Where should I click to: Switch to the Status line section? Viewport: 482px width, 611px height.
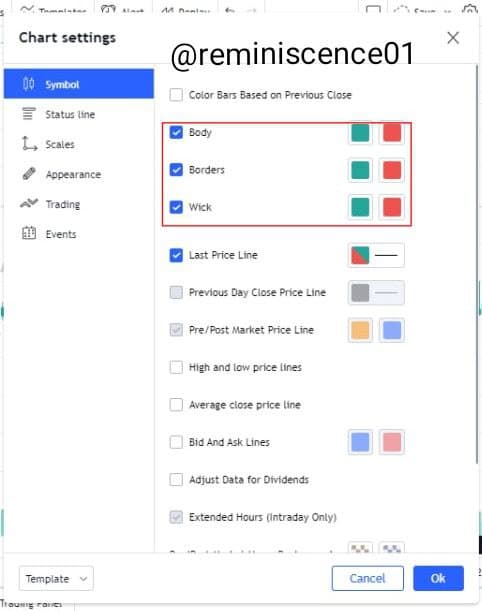click(70, 114)
